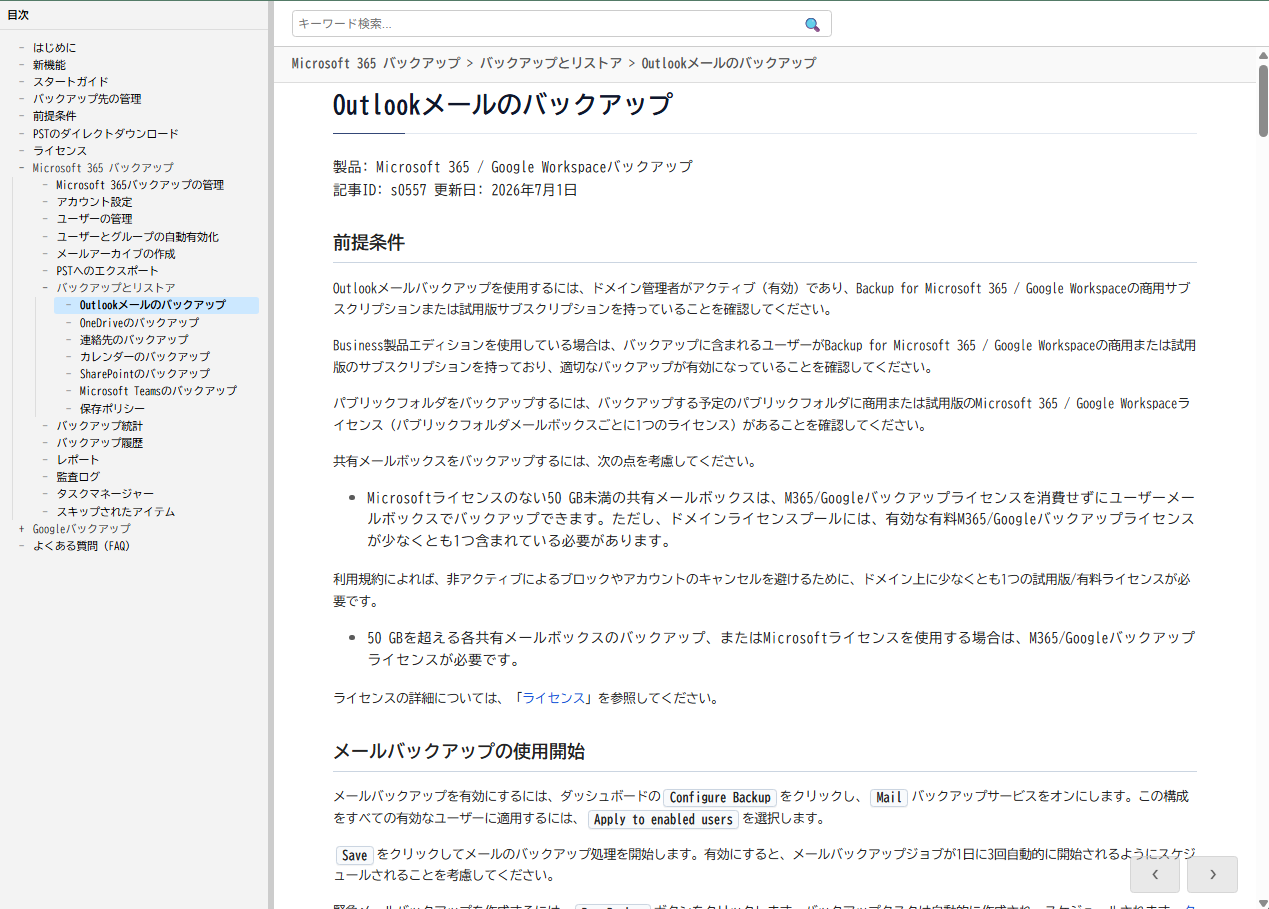Open ユーザーとグループの自動有効化 topic

137,237
